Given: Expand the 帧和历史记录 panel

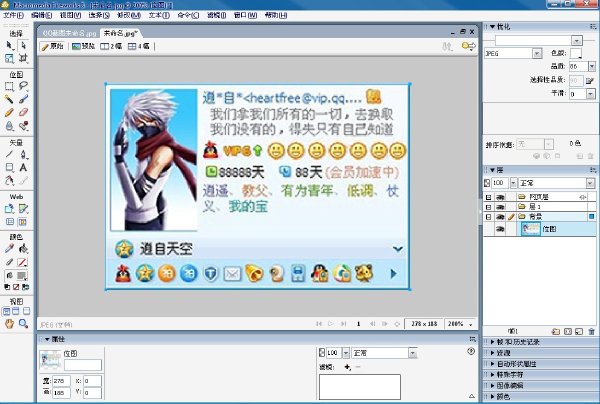Looking at the screenshot, I should [492, 342].
